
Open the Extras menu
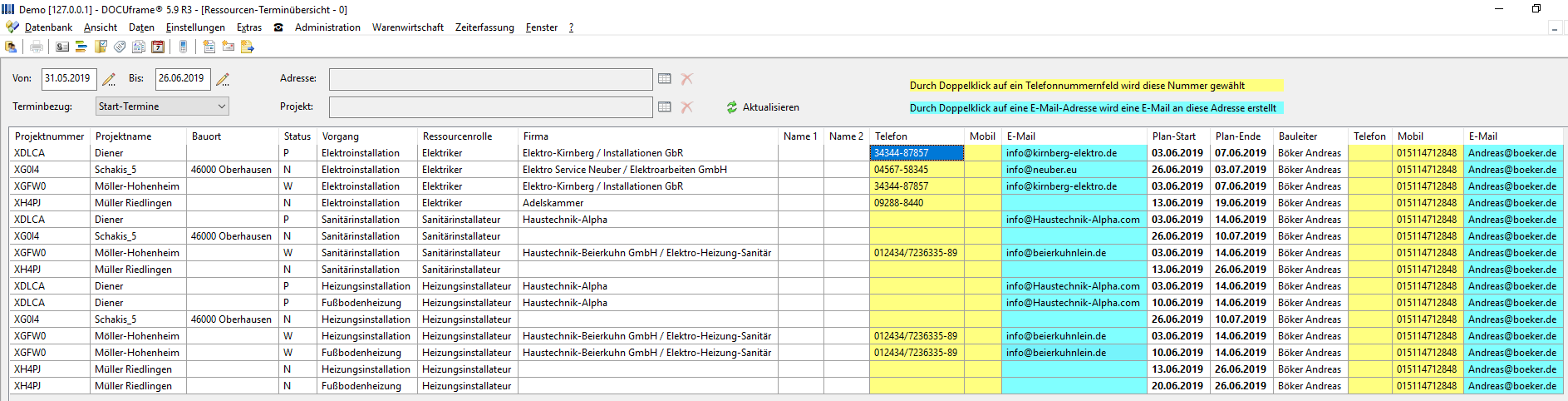(x=249, y=27)
